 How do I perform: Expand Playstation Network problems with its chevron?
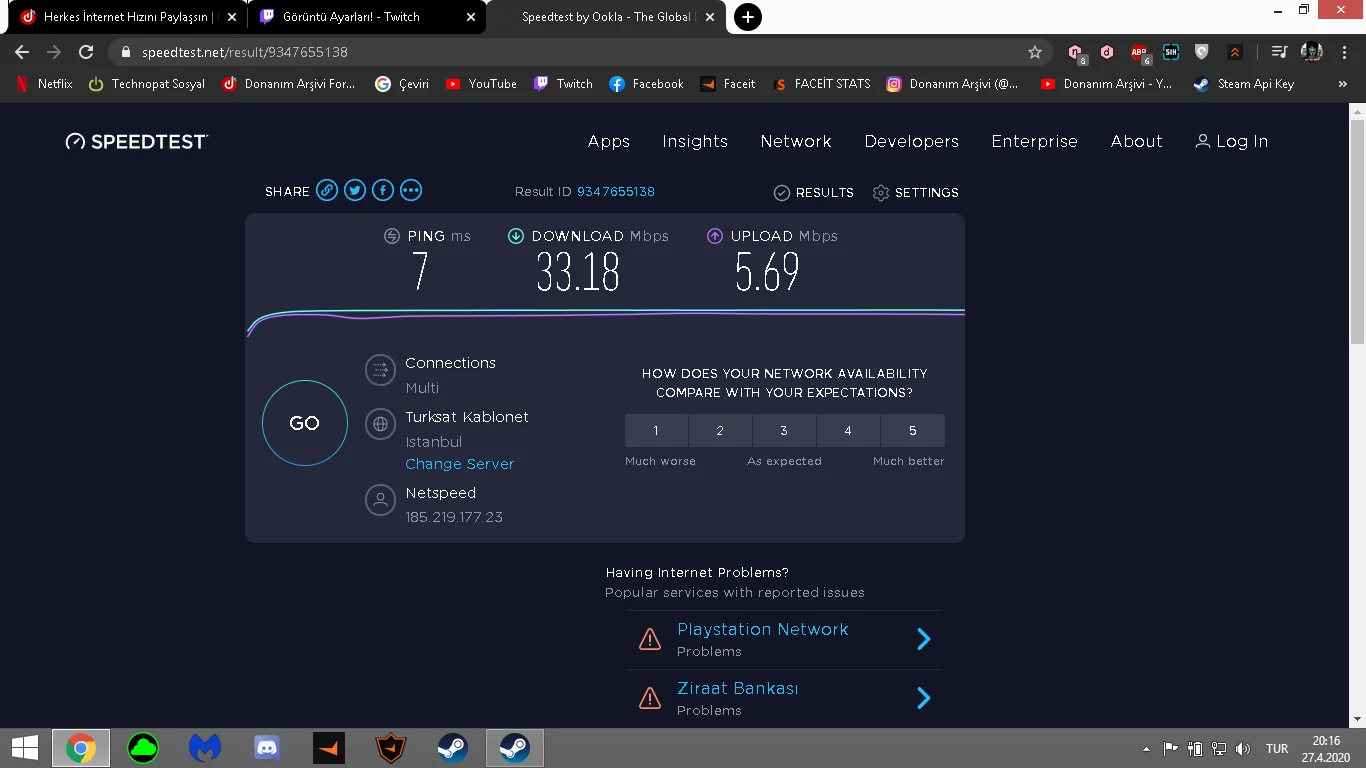tap(924, 639)
